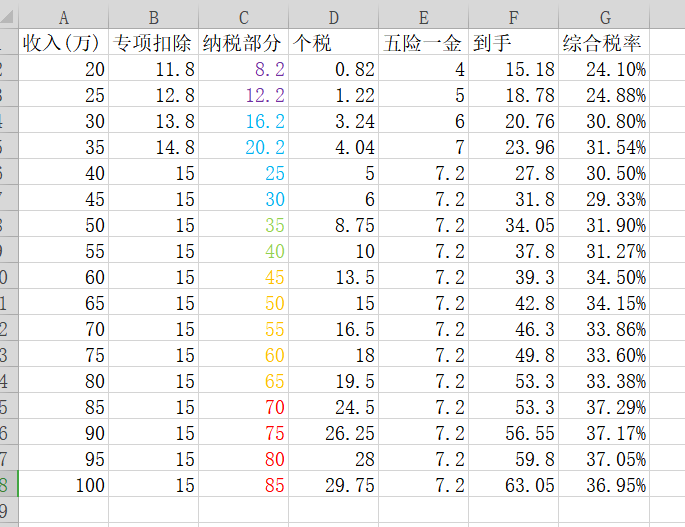Select column F header
This screenshot has width=685, height=527.
(x=513, y=18)
